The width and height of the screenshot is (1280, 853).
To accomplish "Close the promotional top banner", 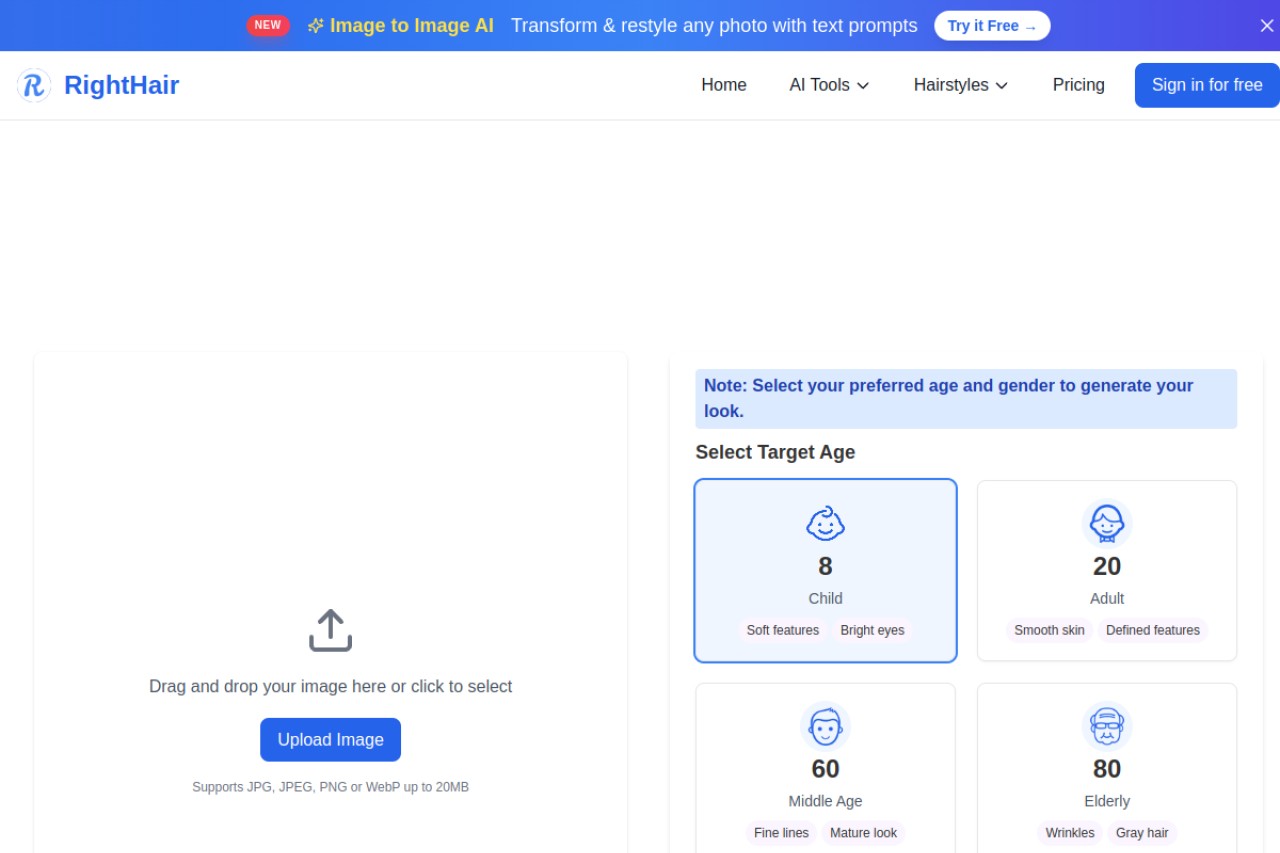I will 1266,26.
